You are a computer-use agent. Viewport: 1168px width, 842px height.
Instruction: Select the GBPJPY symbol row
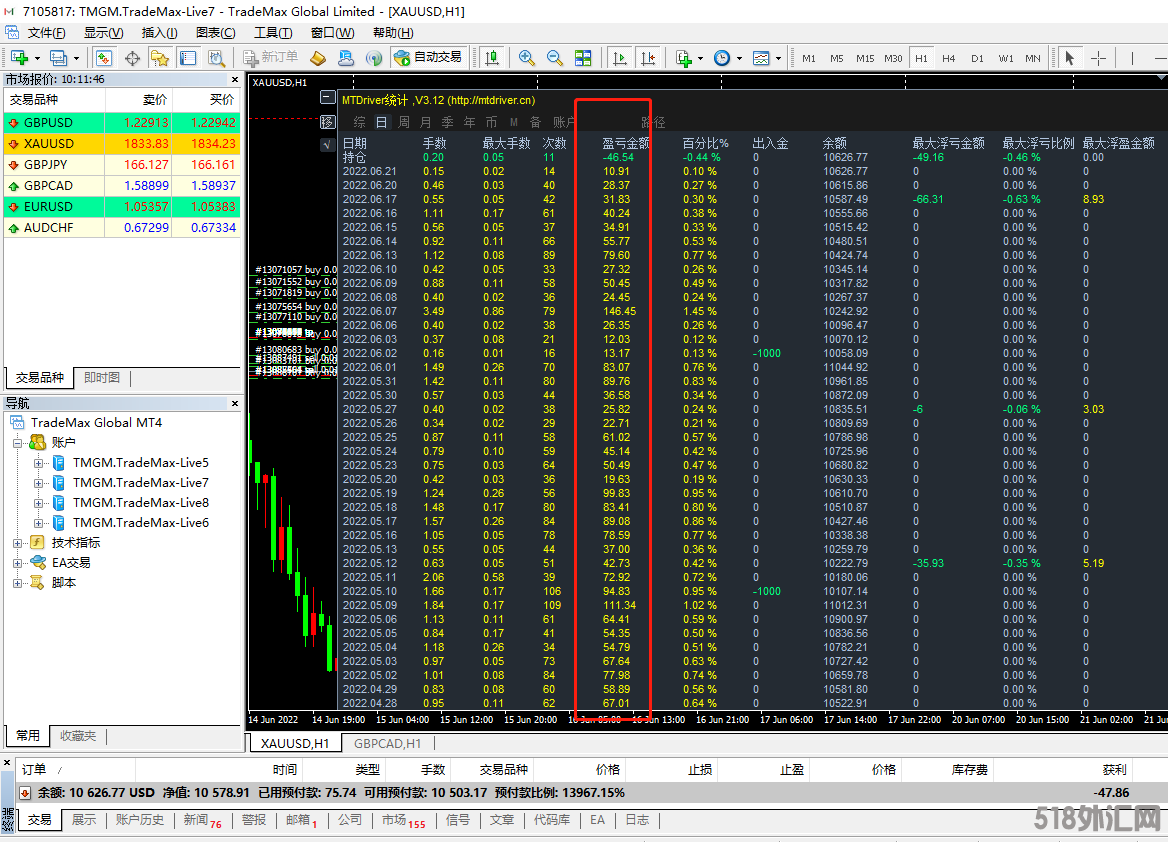coord(123,165)
